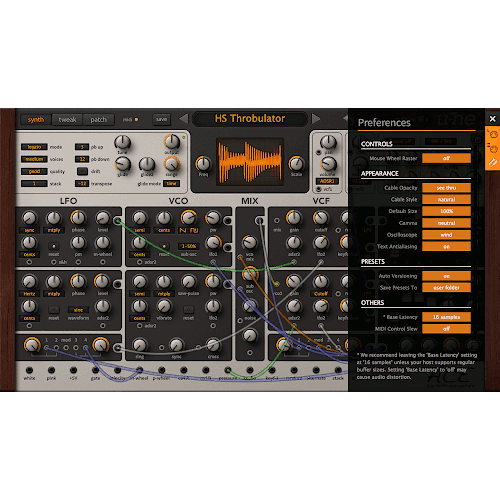Click the saw-pulse knob in VCO
This screenshot has height=500, width=500.
pyautogui.click(x=189, y=282)
